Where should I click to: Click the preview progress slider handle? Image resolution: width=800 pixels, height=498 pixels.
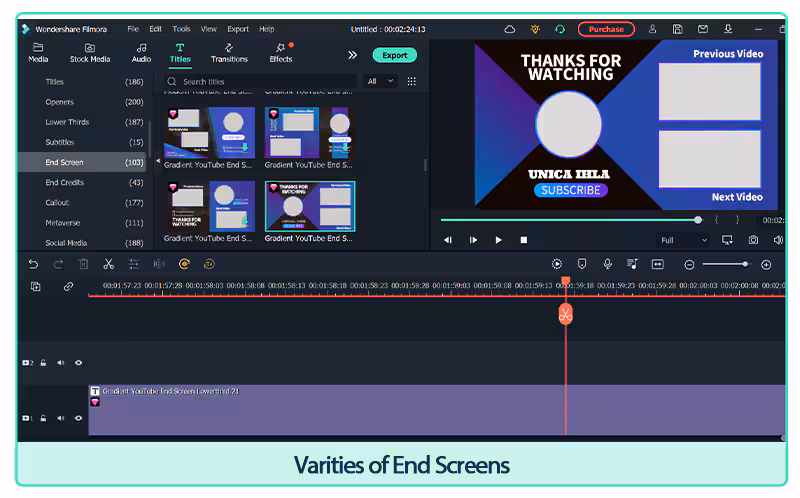pyautogui.click(x=698, y=220)
